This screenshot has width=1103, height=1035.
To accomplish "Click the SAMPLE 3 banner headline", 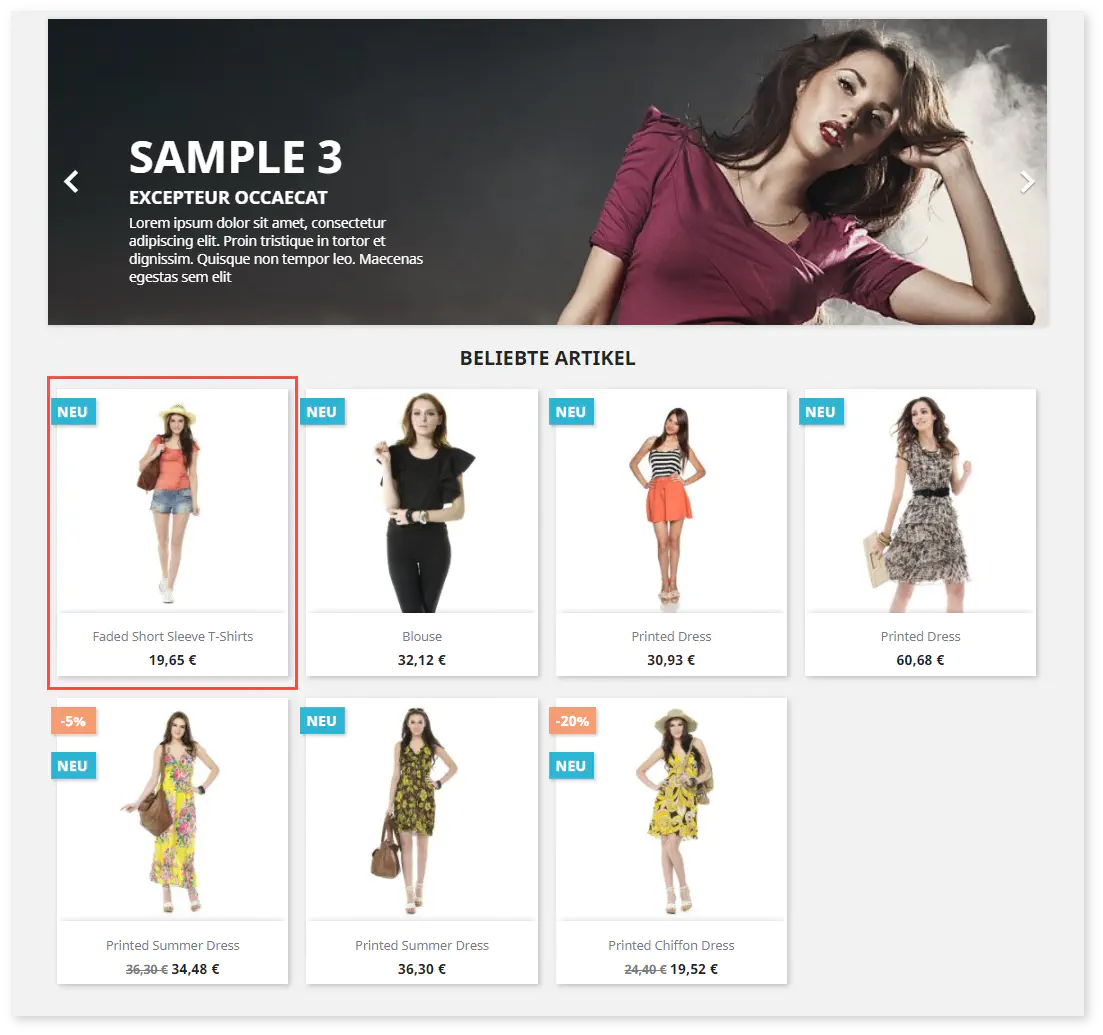I will 236,158.
